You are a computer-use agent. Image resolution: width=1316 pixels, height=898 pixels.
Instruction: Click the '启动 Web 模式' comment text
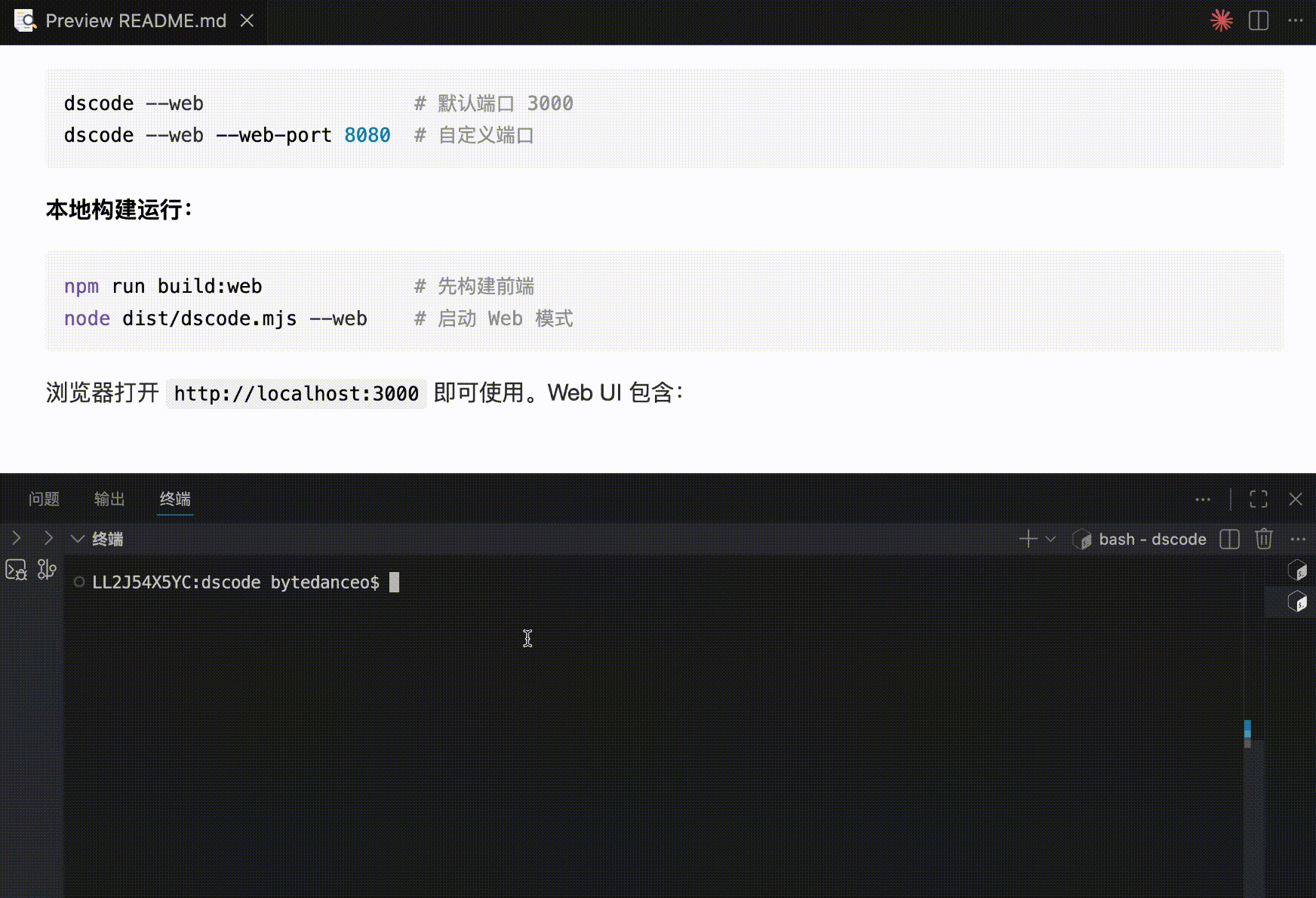coord(494,318)
